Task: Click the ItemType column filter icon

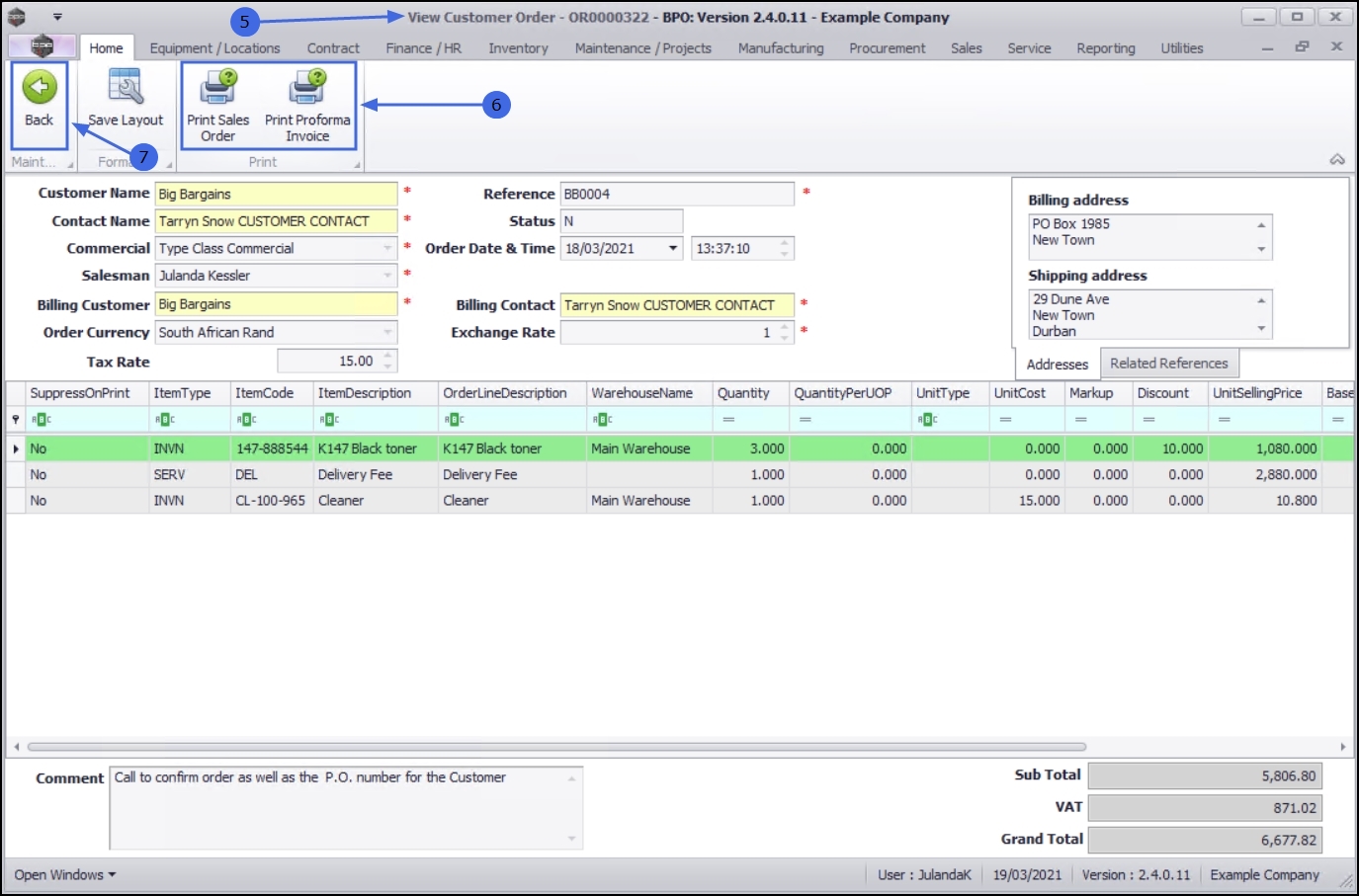Action: 165,420
